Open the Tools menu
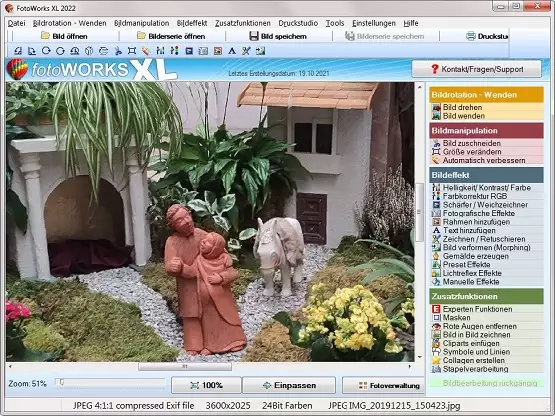 pos(335,23)
